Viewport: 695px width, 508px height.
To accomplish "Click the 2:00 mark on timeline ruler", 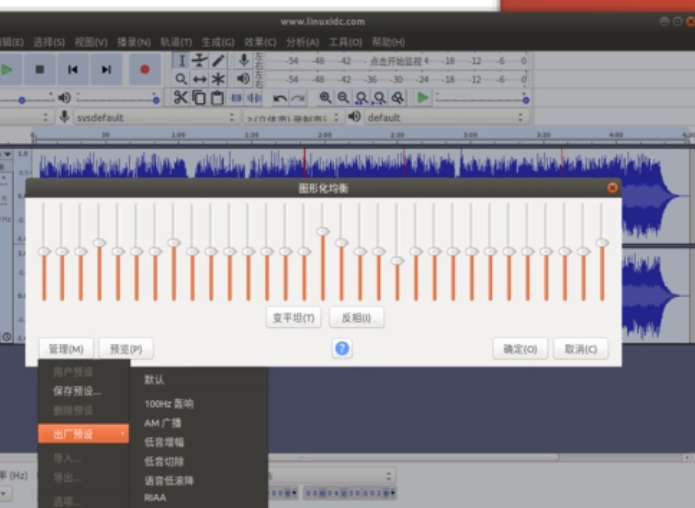I will point(324,135).
